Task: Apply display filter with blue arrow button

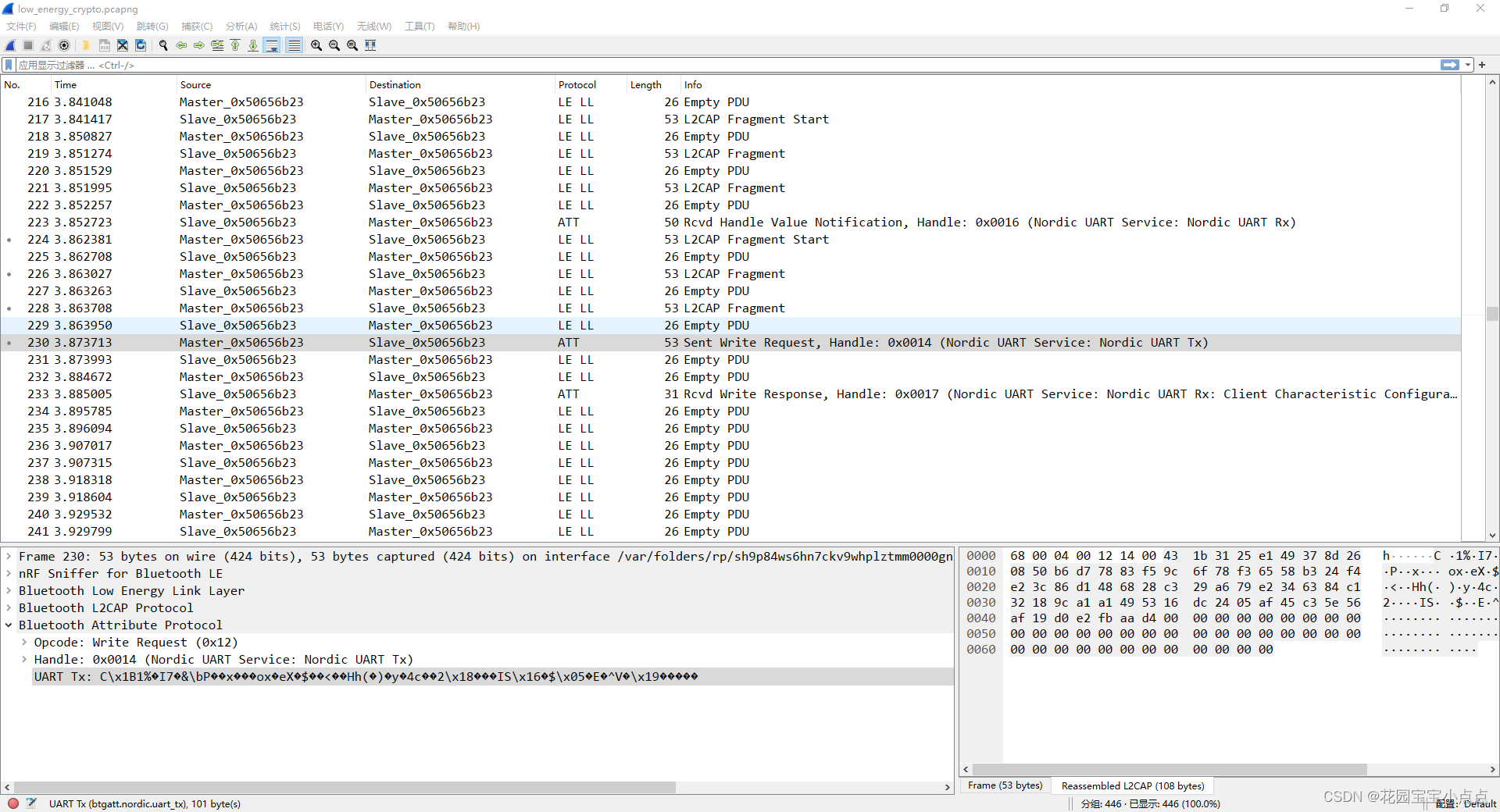Action: (1450, 65)
